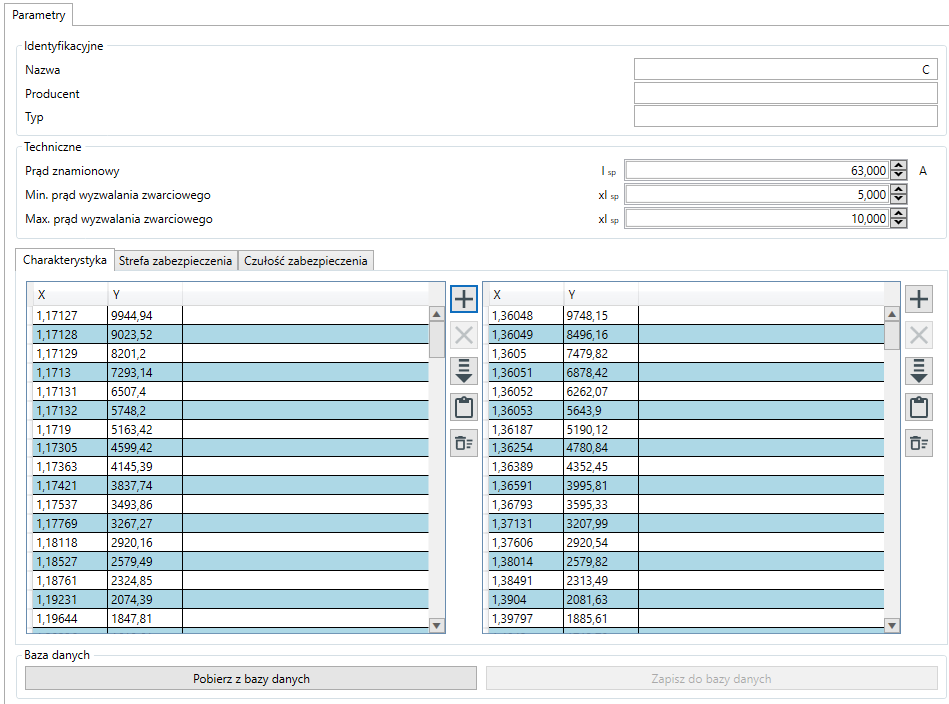This screenshot has height=704, width=949.
Task: Select cell 1,1713 in the left table
Action: 70,372
